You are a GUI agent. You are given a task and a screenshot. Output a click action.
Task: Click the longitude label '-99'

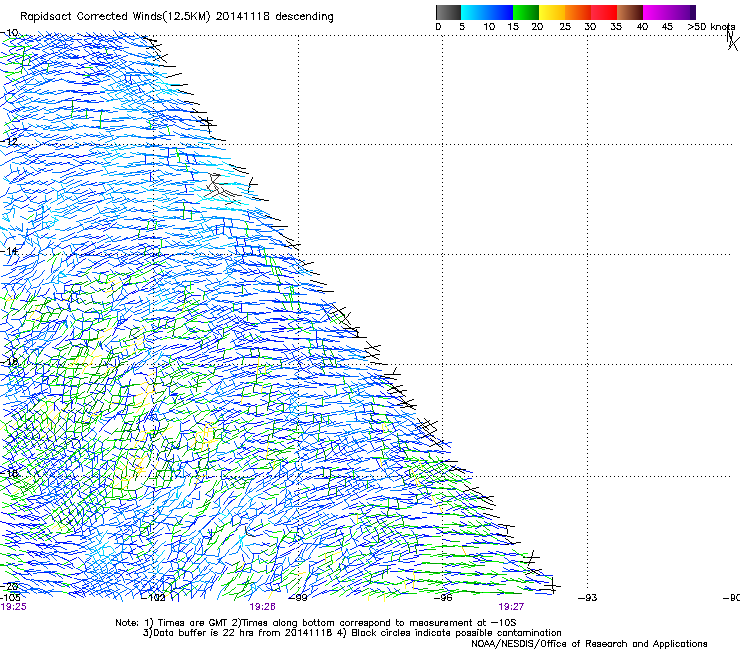coord(298,598)
